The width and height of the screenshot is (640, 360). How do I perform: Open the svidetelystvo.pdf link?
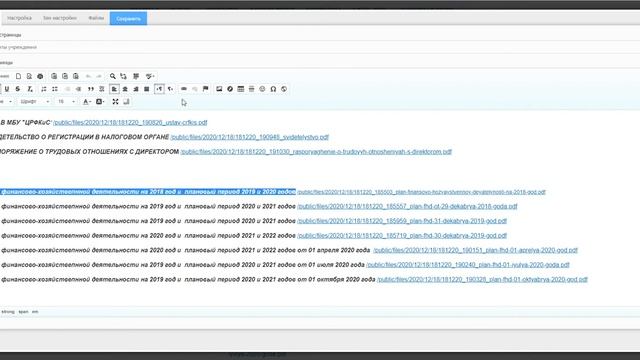tap(249, 137)
